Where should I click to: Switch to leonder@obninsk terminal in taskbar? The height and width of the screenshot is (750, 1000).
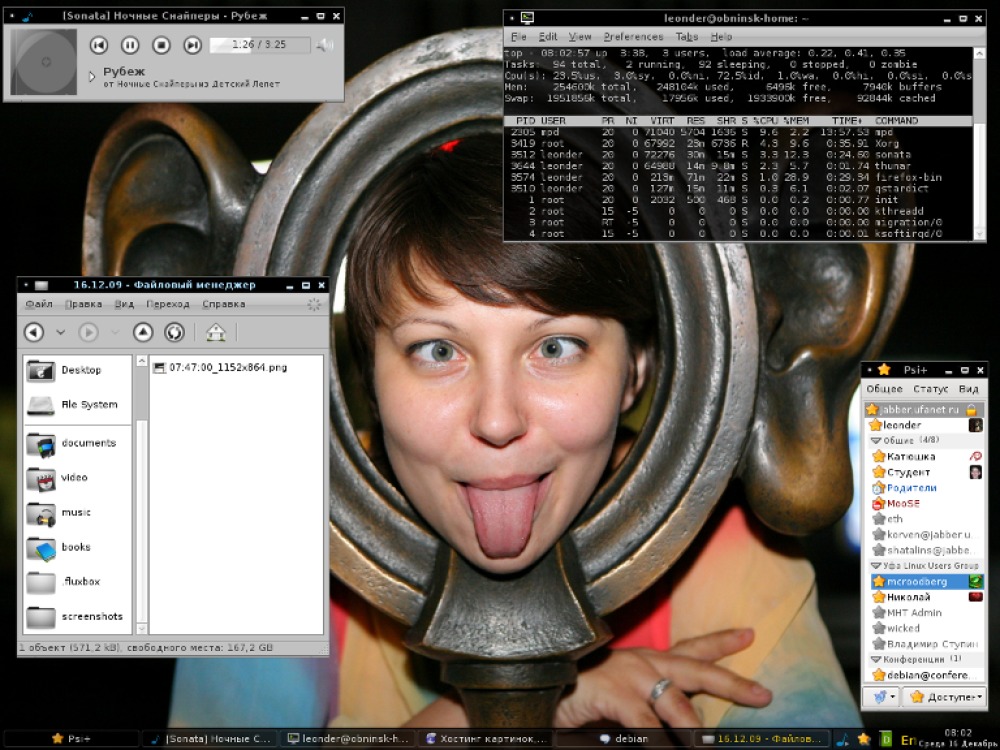click(348, 739)
